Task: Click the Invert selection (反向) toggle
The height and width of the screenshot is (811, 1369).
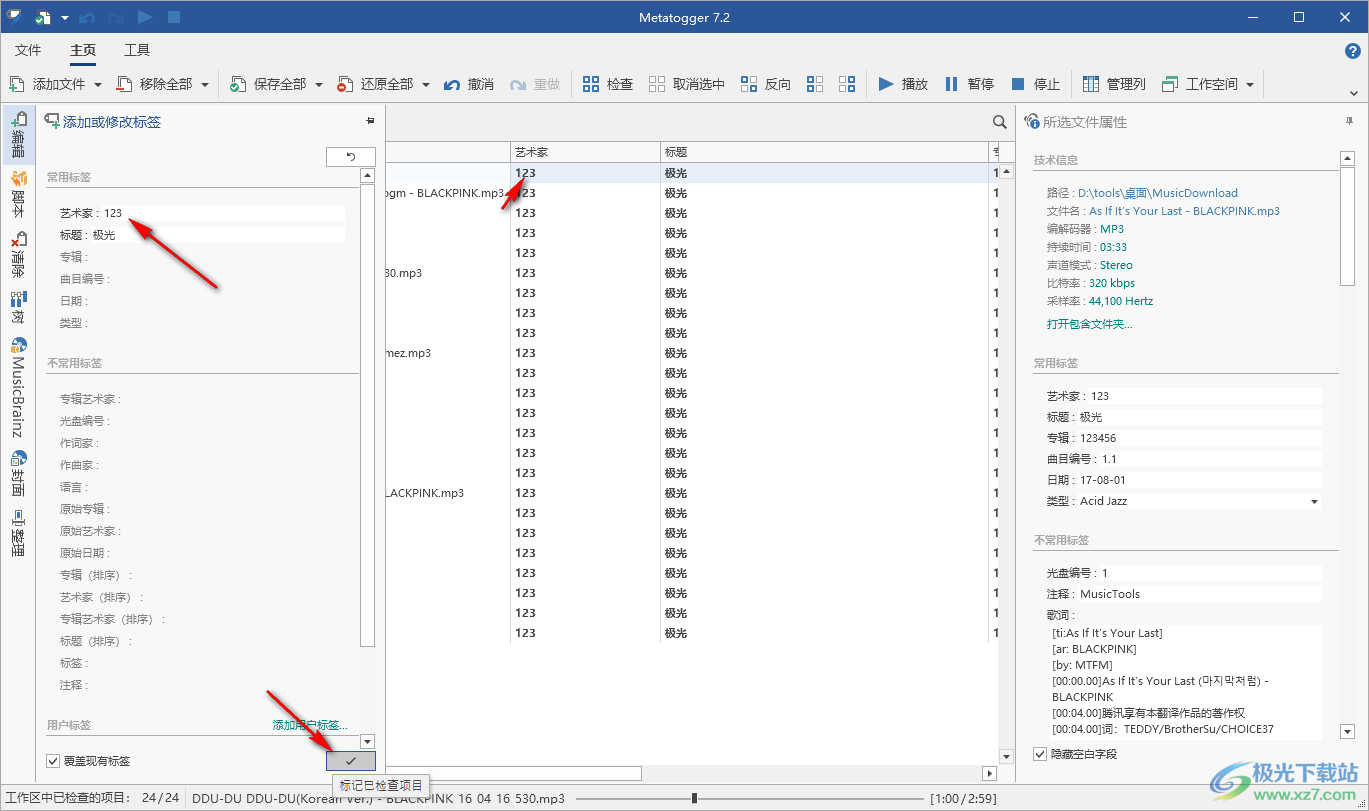Action: tap(749, 84)
